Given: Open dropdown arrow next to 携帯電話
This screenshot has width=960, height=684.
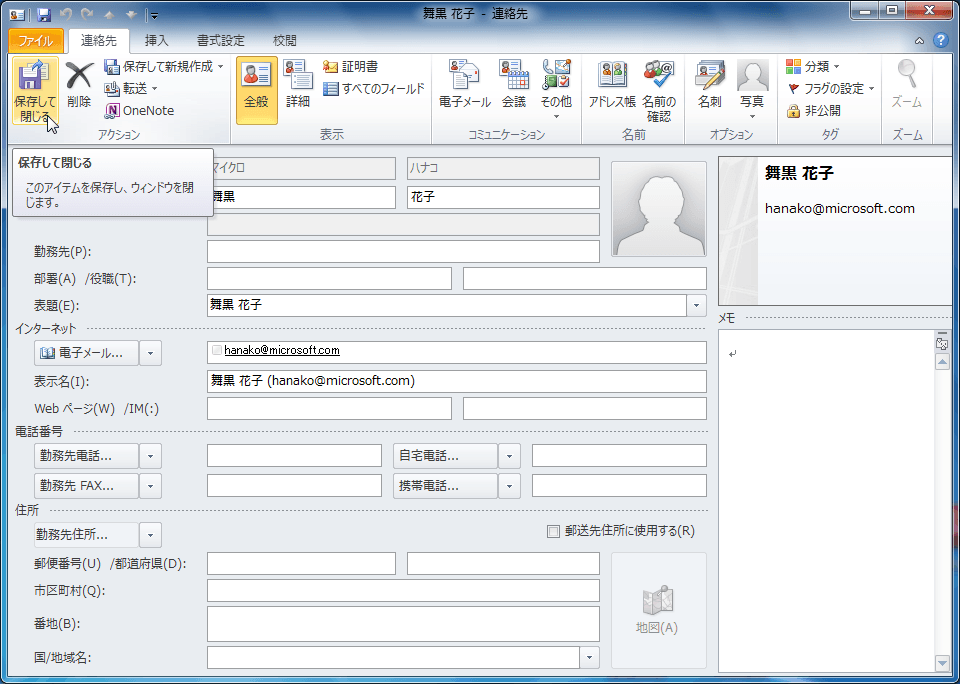Looking at the screenshot, I should tap(509, 486).
